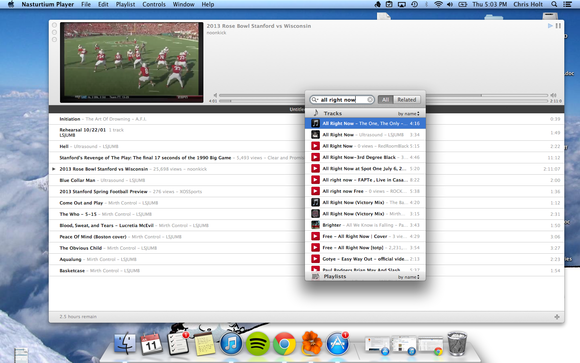Open Spotlight search in menu bar
Screen dimensions: 580x363
click(x=554, y=4)
